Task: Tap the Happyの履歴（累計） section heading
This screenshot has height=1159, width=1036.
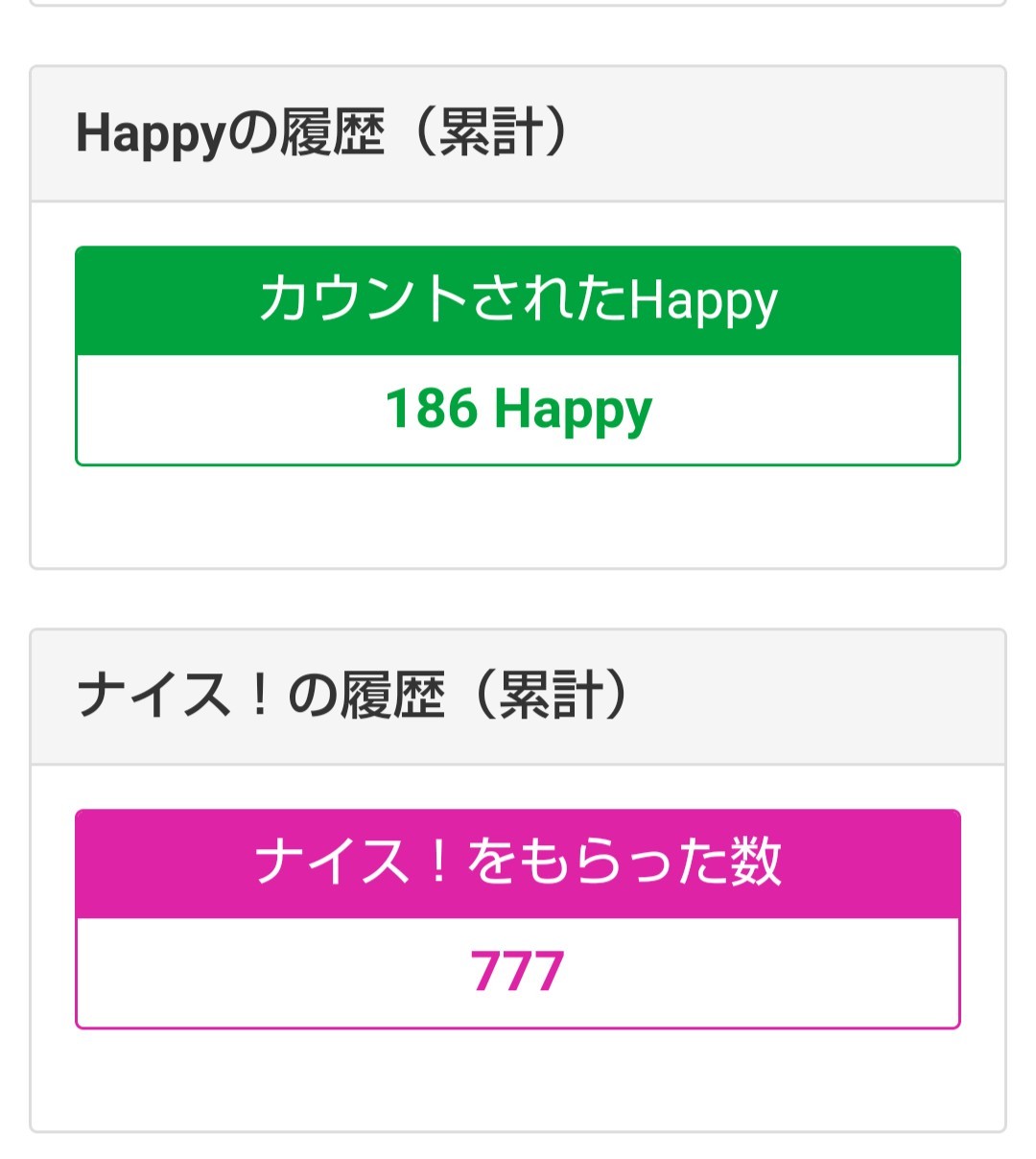Action: (x=324, y=132)
